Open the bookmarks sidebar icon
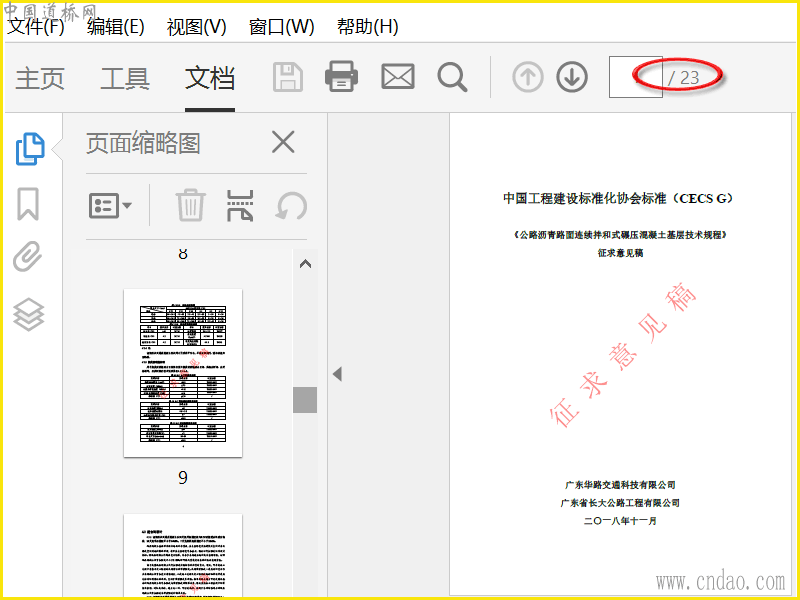Viewport: 800px width, 600px height. point(28,204)
